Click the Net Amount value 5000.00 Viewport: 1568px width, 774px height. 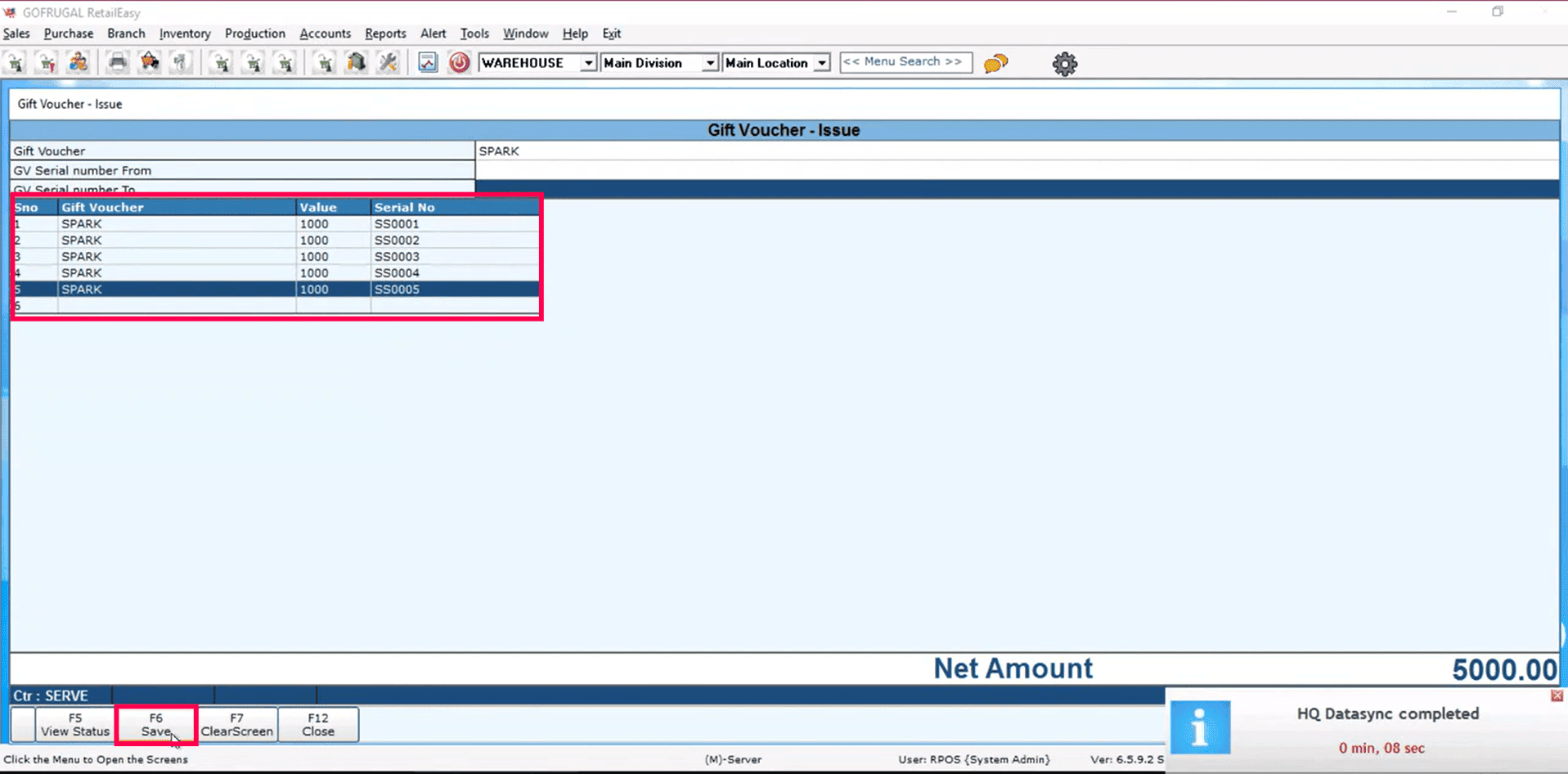coord(1504,669)
